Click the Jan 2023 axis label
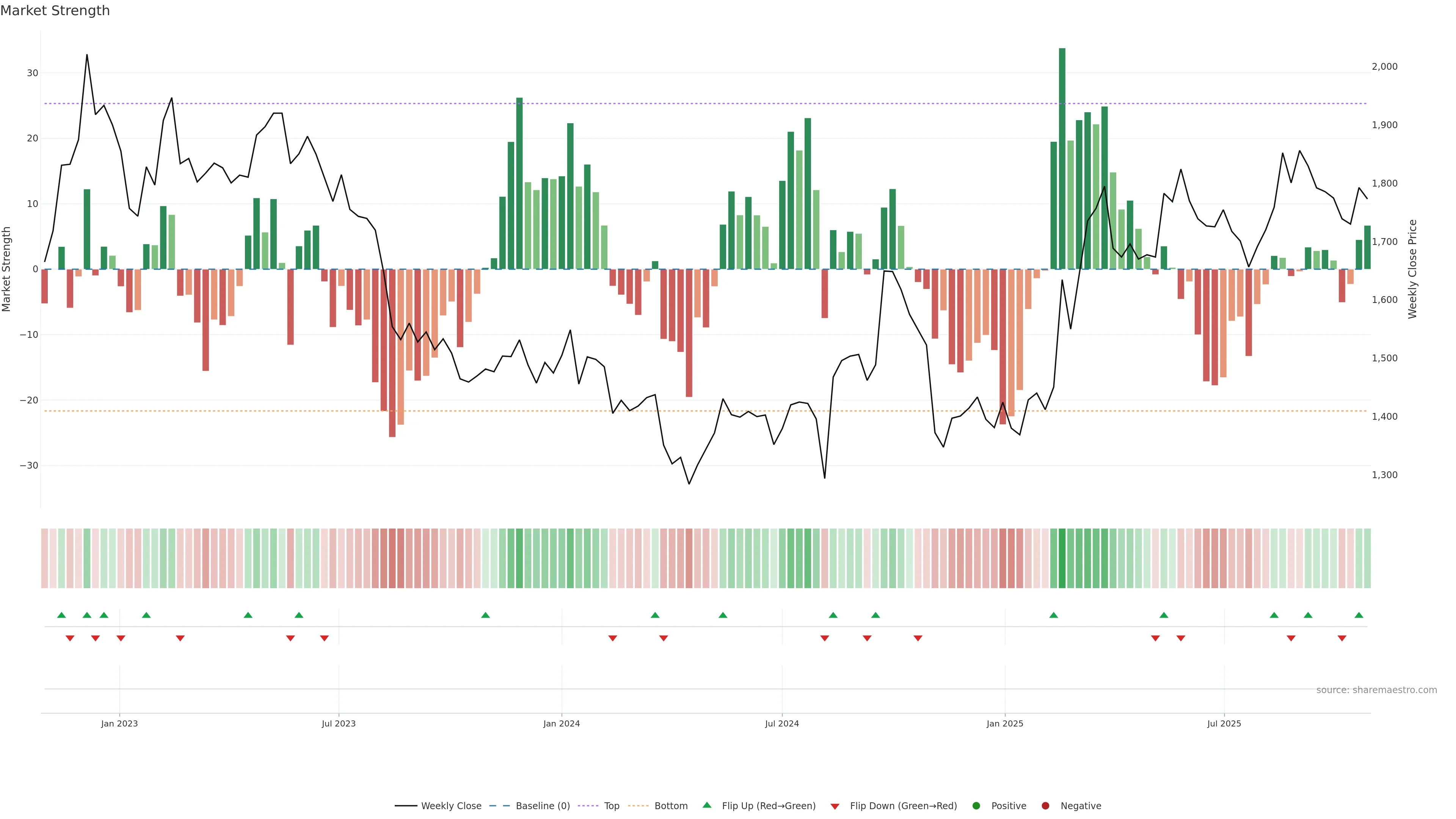 click(x=119, y=723)
